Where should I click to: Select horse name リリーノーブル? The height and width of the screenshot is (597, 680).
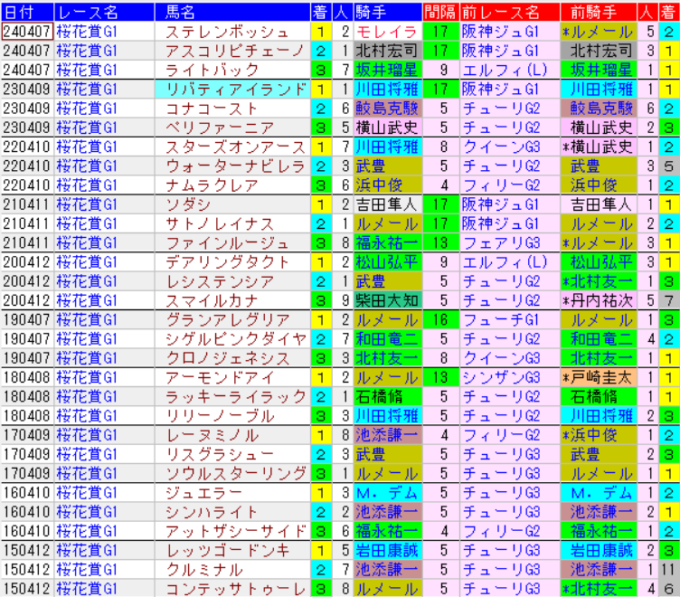pyautogui.click(x=220, y=416)
